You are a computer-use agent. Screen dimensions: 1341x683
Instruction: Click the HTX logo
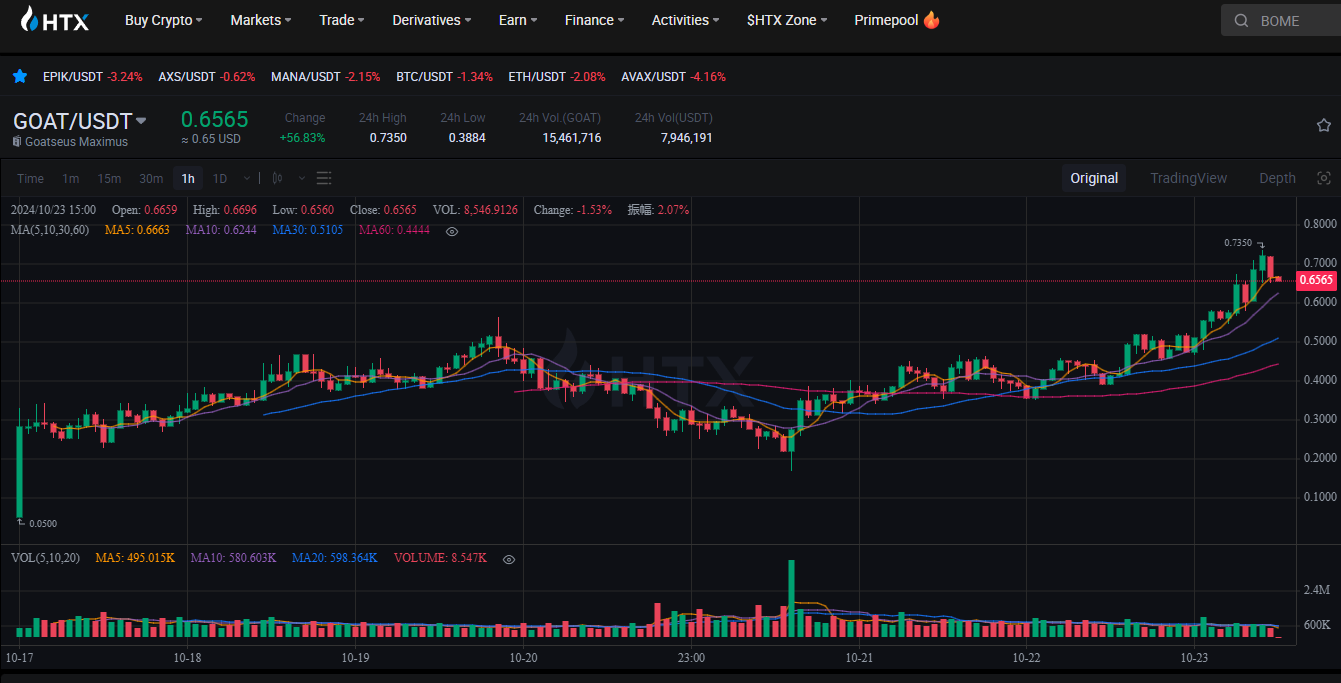[55, 20]
